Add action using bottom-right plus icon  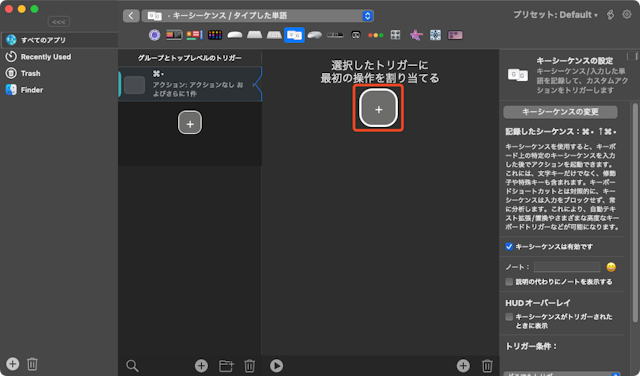click(x=463, y=366)
